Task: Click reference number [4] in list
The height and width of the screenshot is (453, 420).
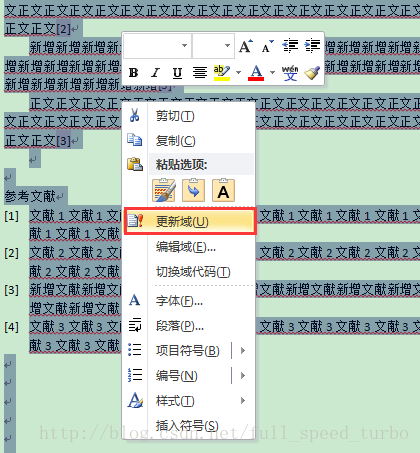Action: click(x=12, y=327)
